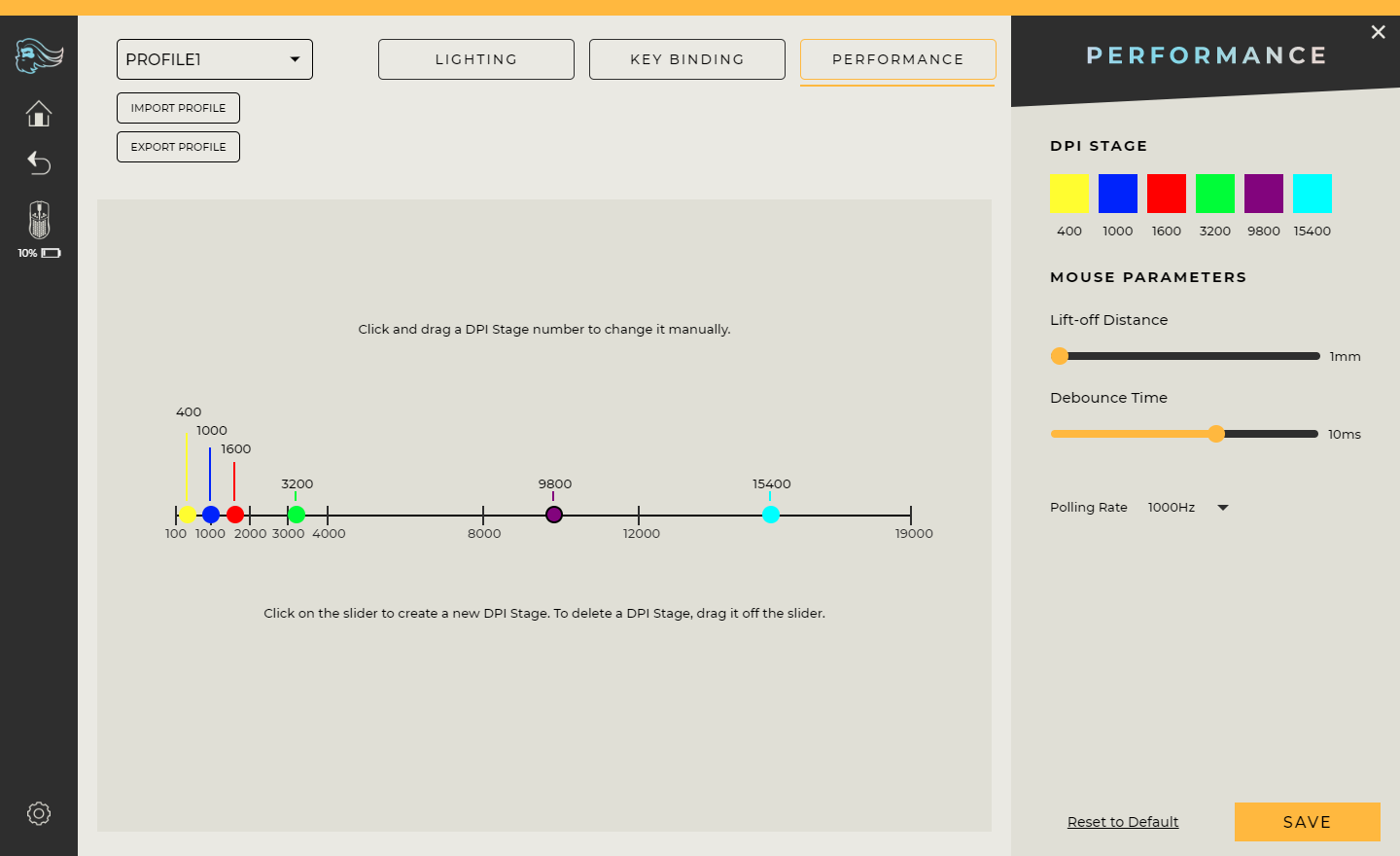Close the Performance panel
Viewport: 1400px width, 856px height.
coord(1378,32)
